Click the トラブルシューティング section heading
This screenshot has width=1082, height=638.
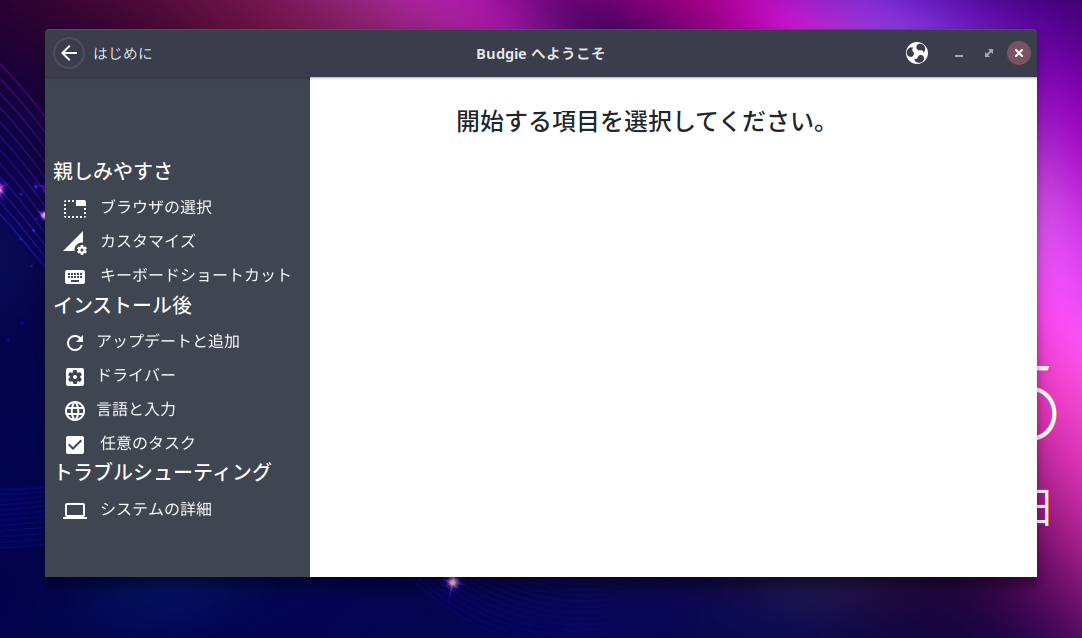pos(163,472)
